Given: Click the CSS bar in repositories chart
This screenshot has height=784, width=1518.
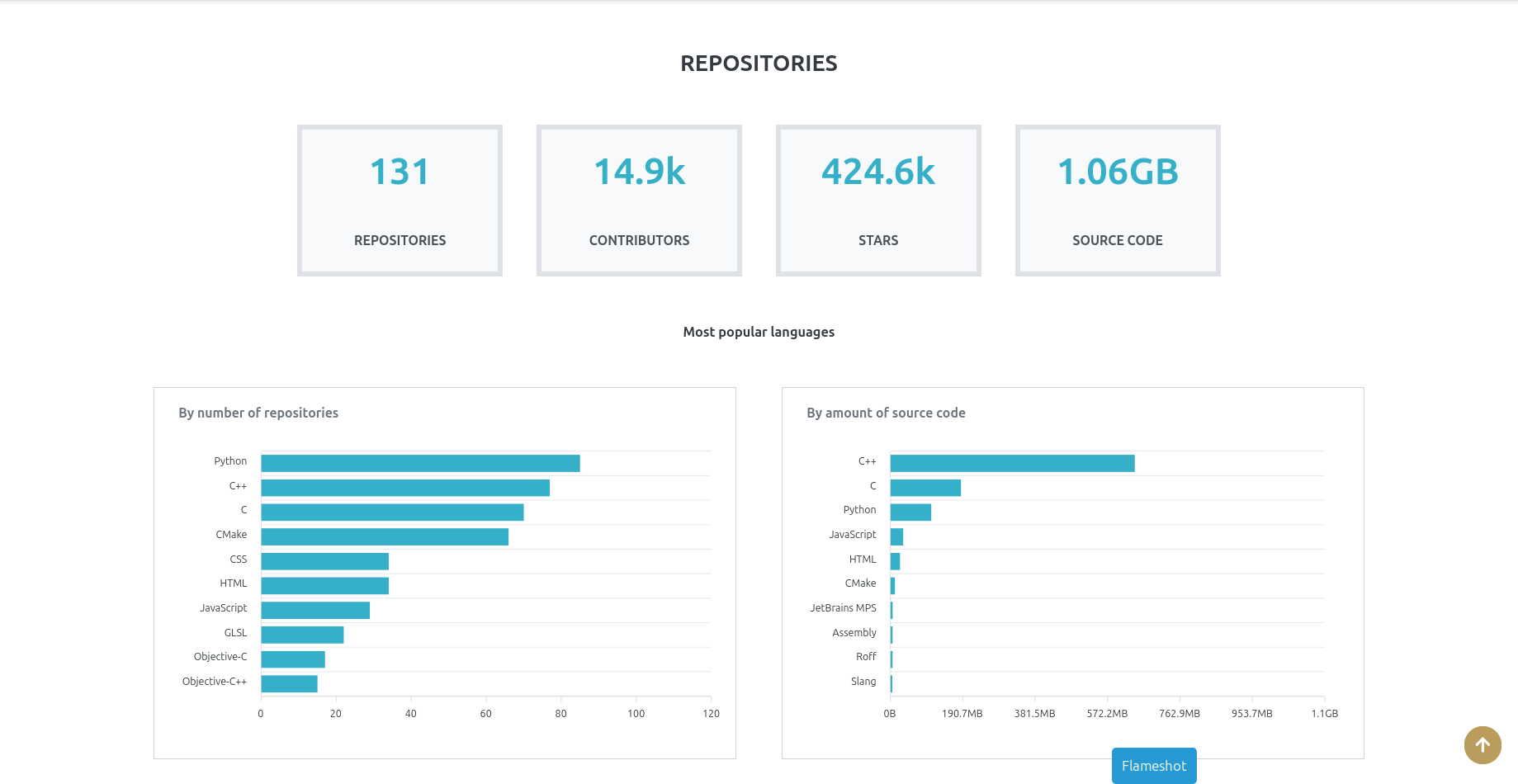Looking at the screenshot, I should pyautogui.click(x=324, y=562).
